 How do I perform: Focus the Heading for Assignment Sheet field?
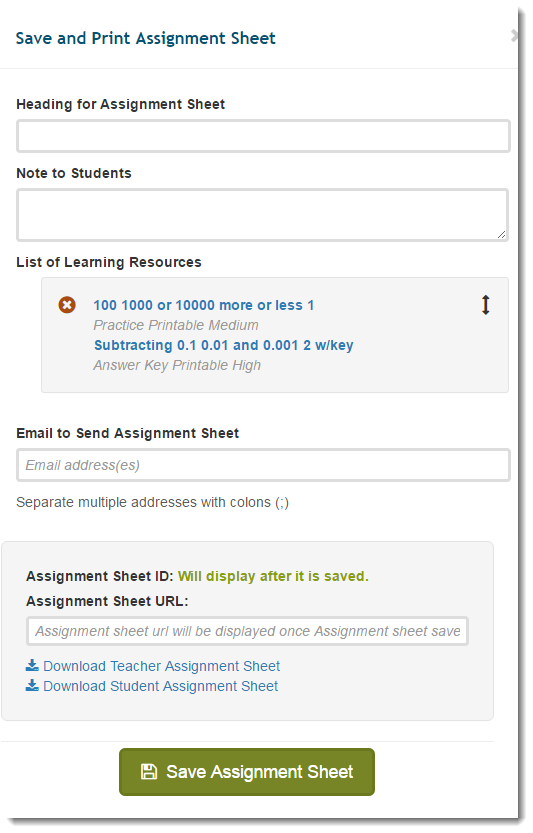click(x=263, y=136)
